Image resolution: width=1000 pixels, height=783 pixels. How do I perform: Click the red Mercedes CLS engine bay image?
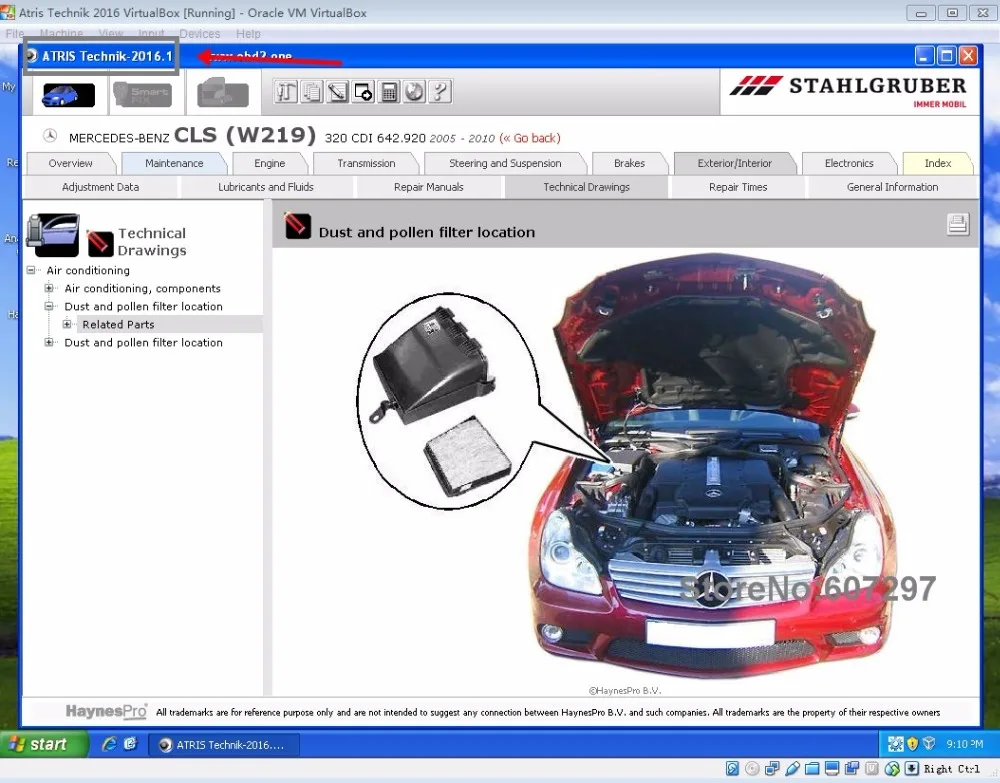(x=714, y=465)
